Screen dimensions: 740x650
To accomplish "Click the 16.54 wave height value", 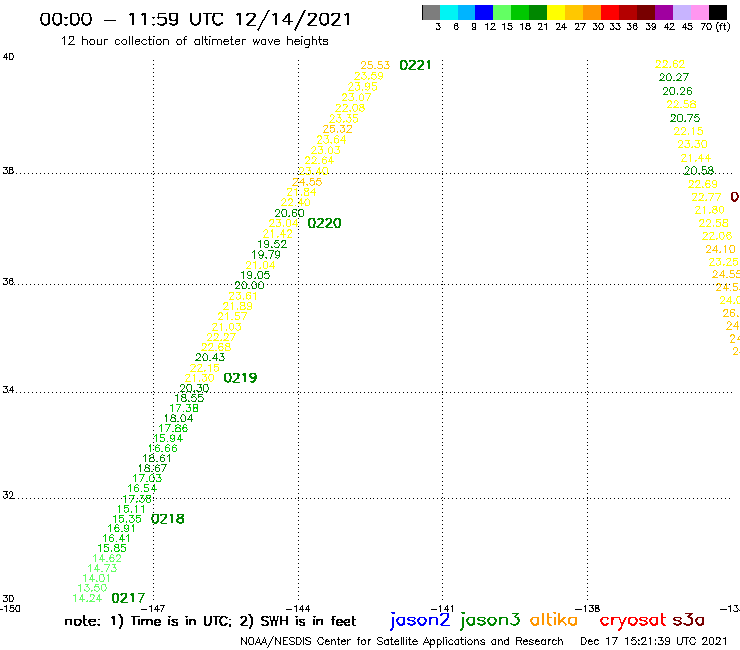I will [x=142, y=489].
